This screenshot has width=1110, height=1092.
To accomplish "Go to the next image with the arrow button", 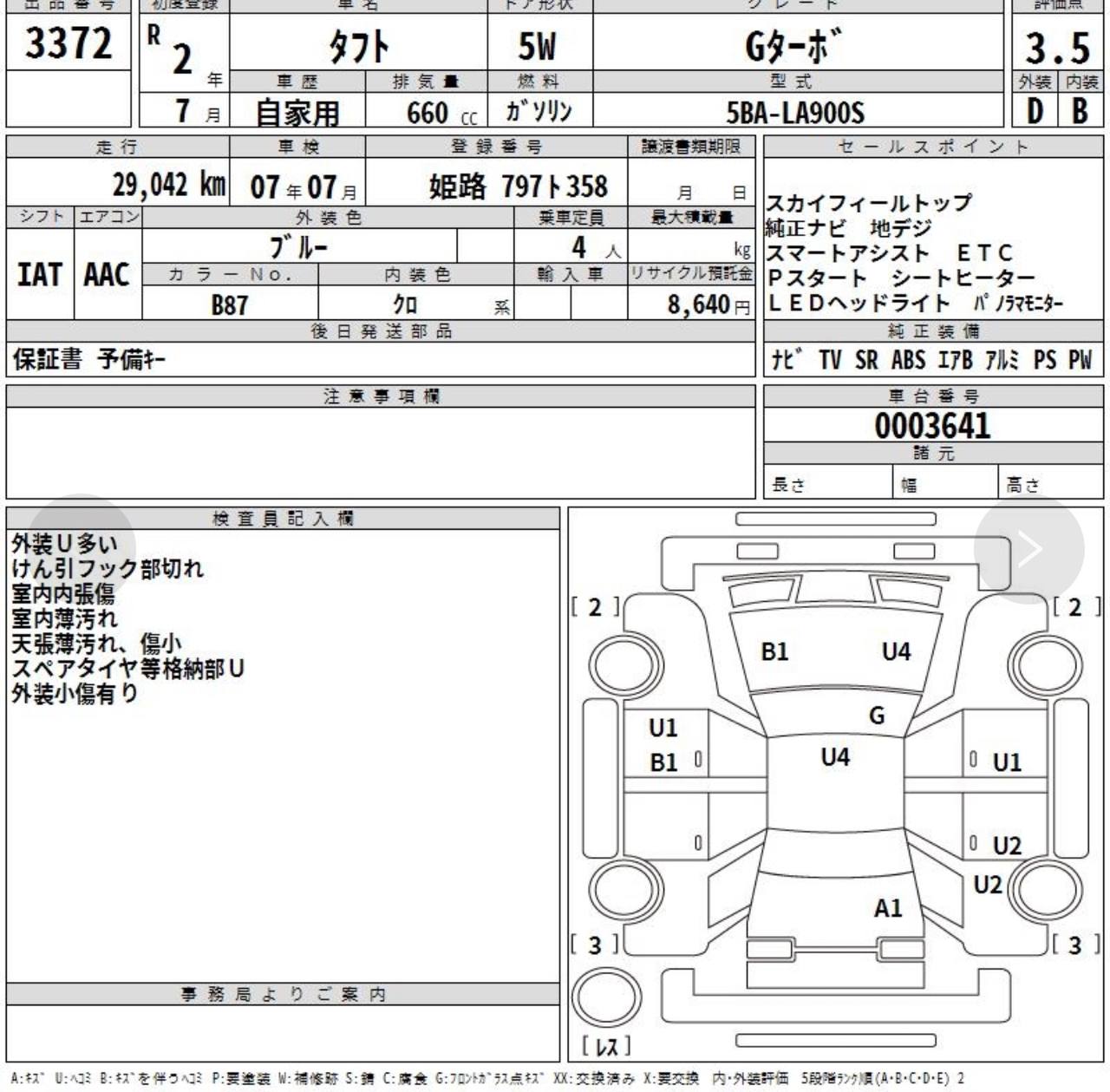I will click(1029, 548).
